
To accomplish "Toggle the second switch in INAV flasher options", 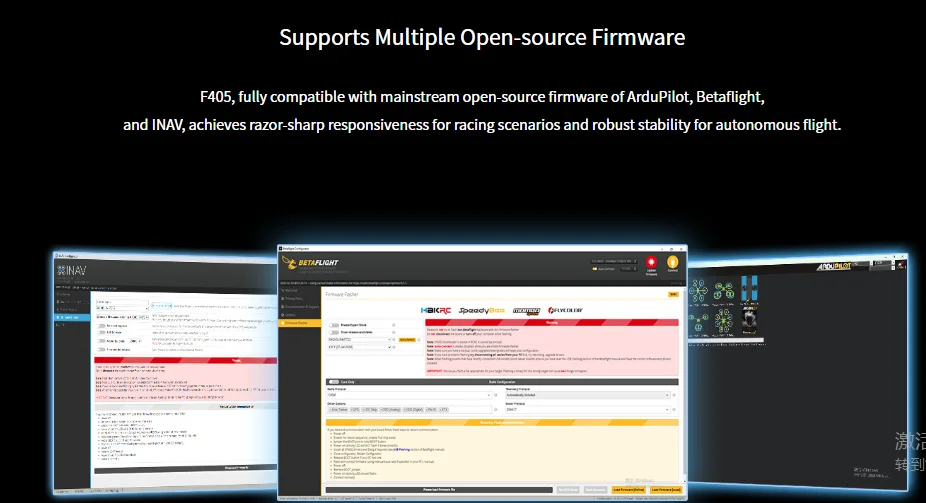I will coord(101,332).
